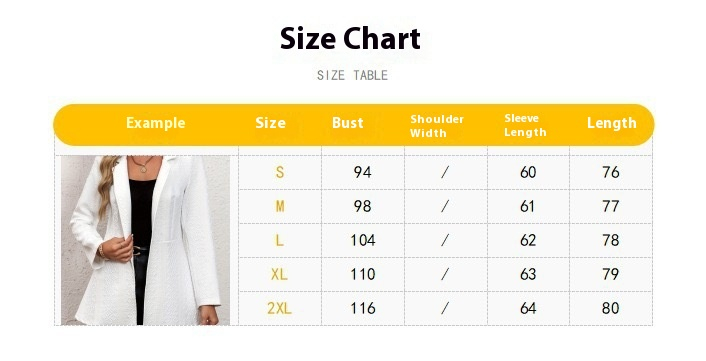
Task: Click the bust value 94
Action: pos(362,172)
